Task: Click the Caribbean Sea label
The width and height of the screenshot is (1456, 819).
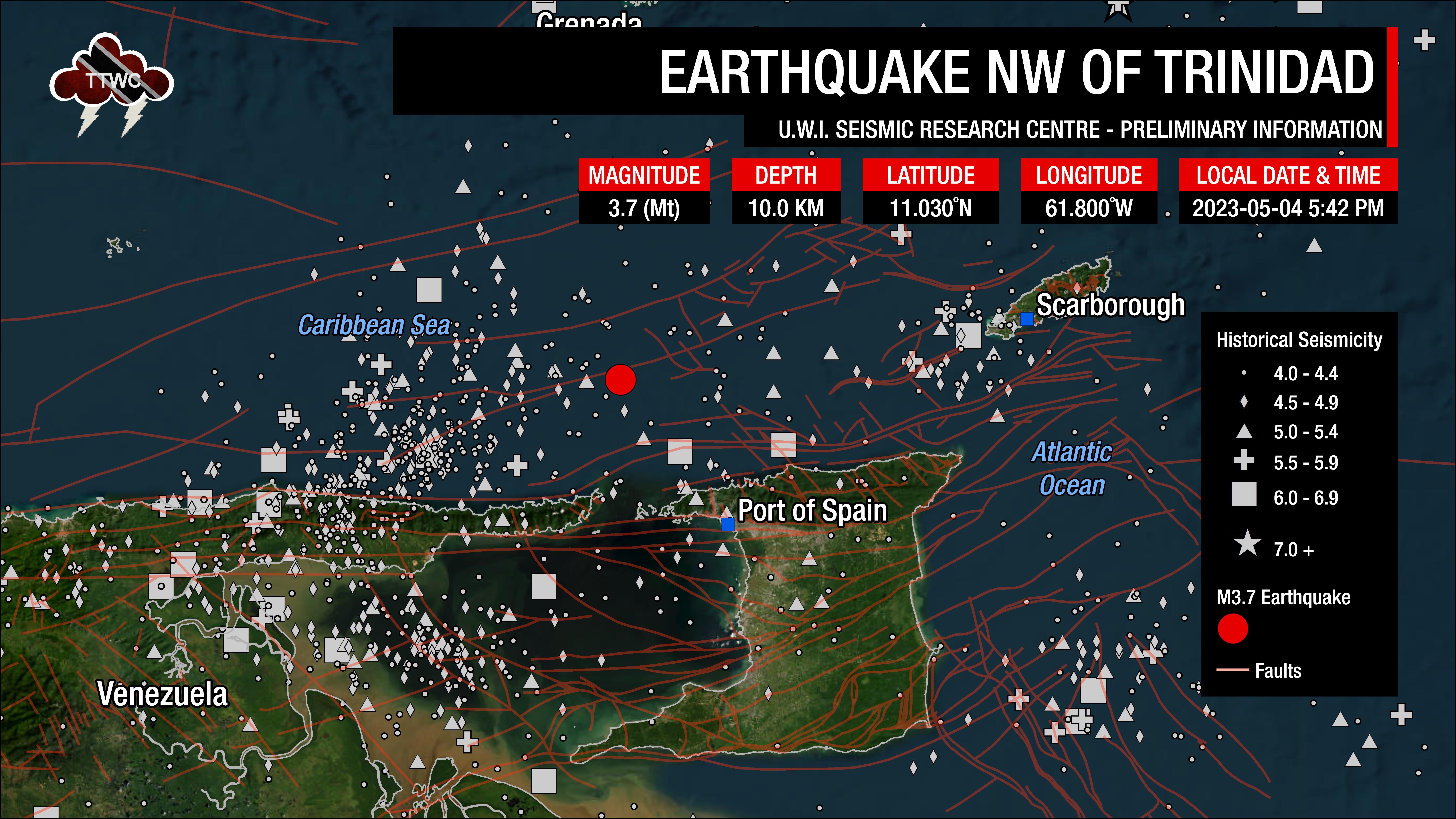Action: click(374, 325)
